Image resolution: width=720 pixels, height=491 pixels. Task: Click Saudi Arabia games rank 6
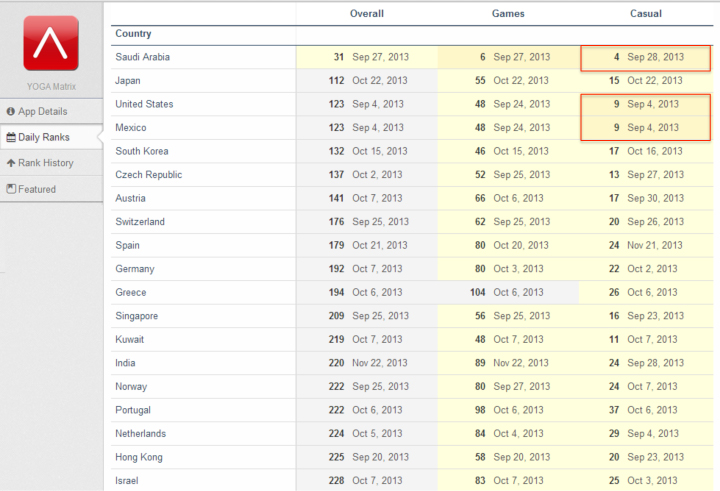tap(483, 57)
